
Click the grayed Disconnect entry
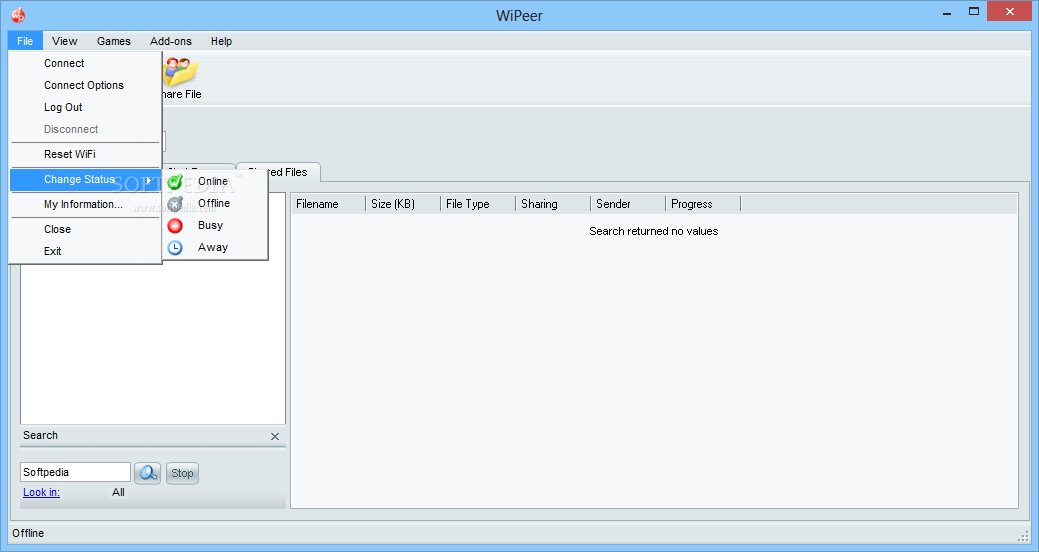pos(85,129)
